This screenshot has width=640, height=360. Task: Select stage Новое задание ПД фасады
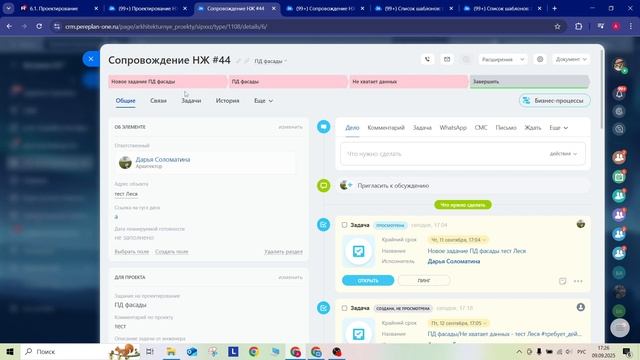[168, 82]
